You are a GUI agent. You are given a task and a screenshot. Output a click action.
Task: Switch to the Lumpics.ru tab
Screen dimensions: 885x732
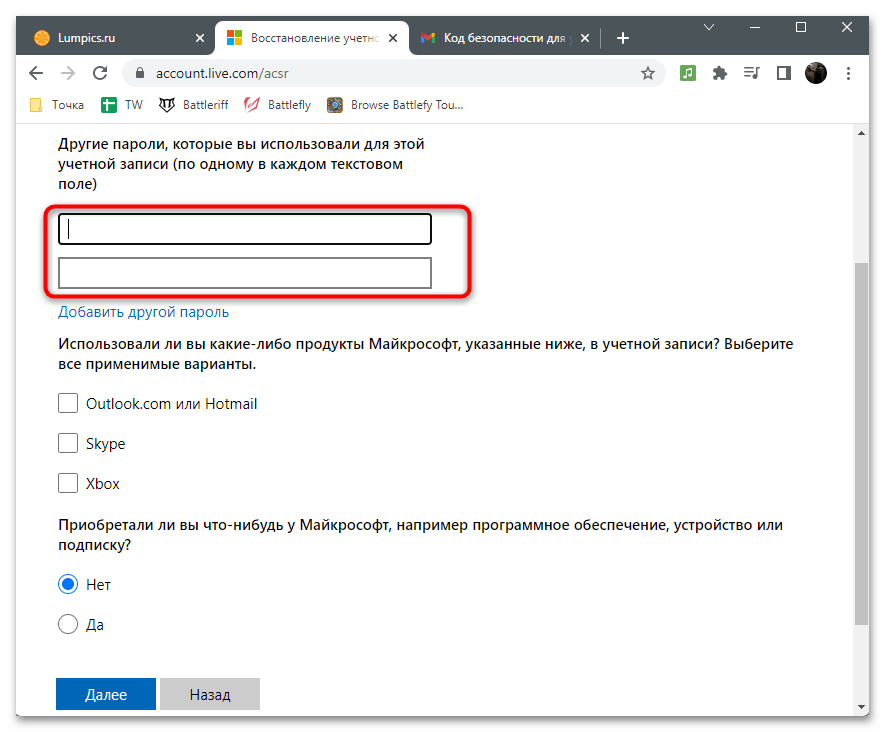click(x=115, y=38)
